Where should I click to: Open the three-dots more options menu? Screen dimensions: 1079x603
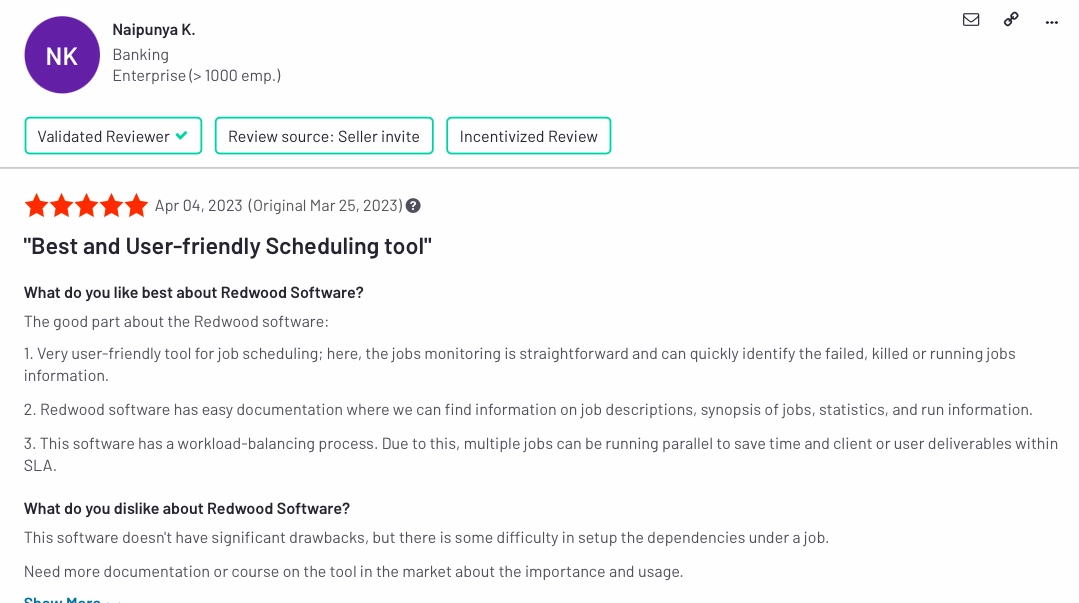pyautogui.click(x=1051, y=22)
